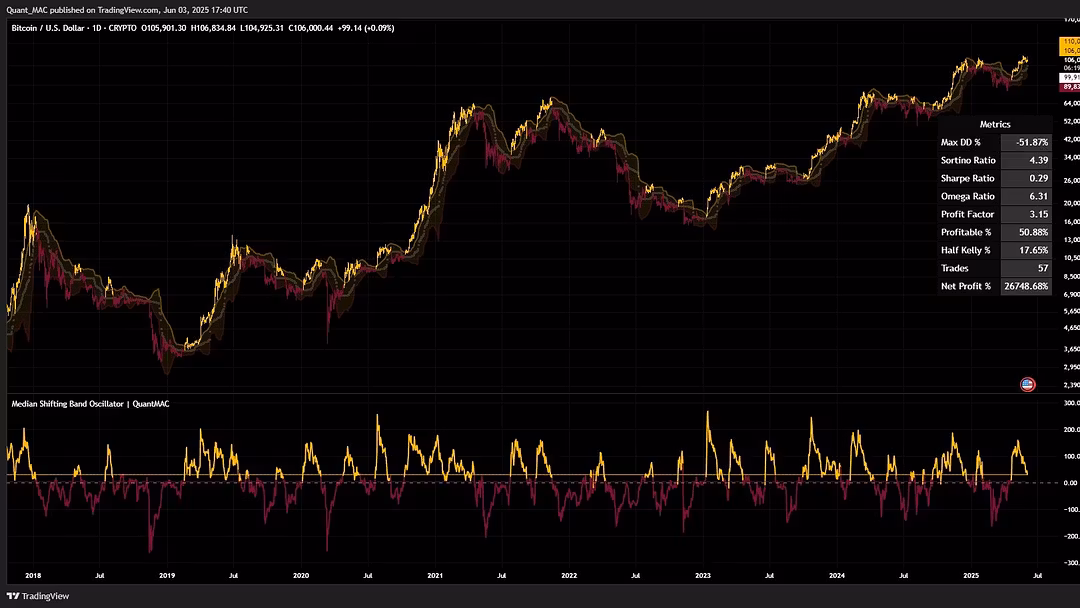Select the Metrics table header
Viewport: 1080px width, 608px height.
click(995, 125)
